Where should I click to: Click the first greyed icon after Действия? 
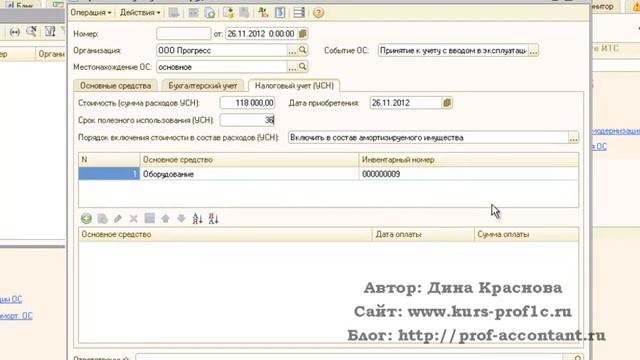(x=174, y=13)
